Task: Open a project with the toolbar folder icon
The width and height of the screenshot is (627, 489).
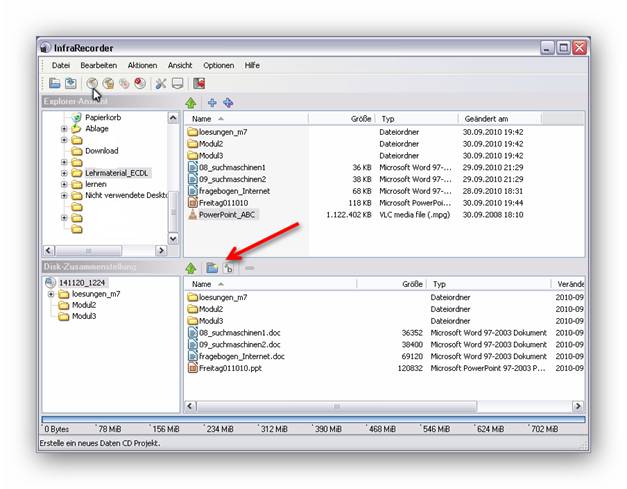Action: pos(54,83)
